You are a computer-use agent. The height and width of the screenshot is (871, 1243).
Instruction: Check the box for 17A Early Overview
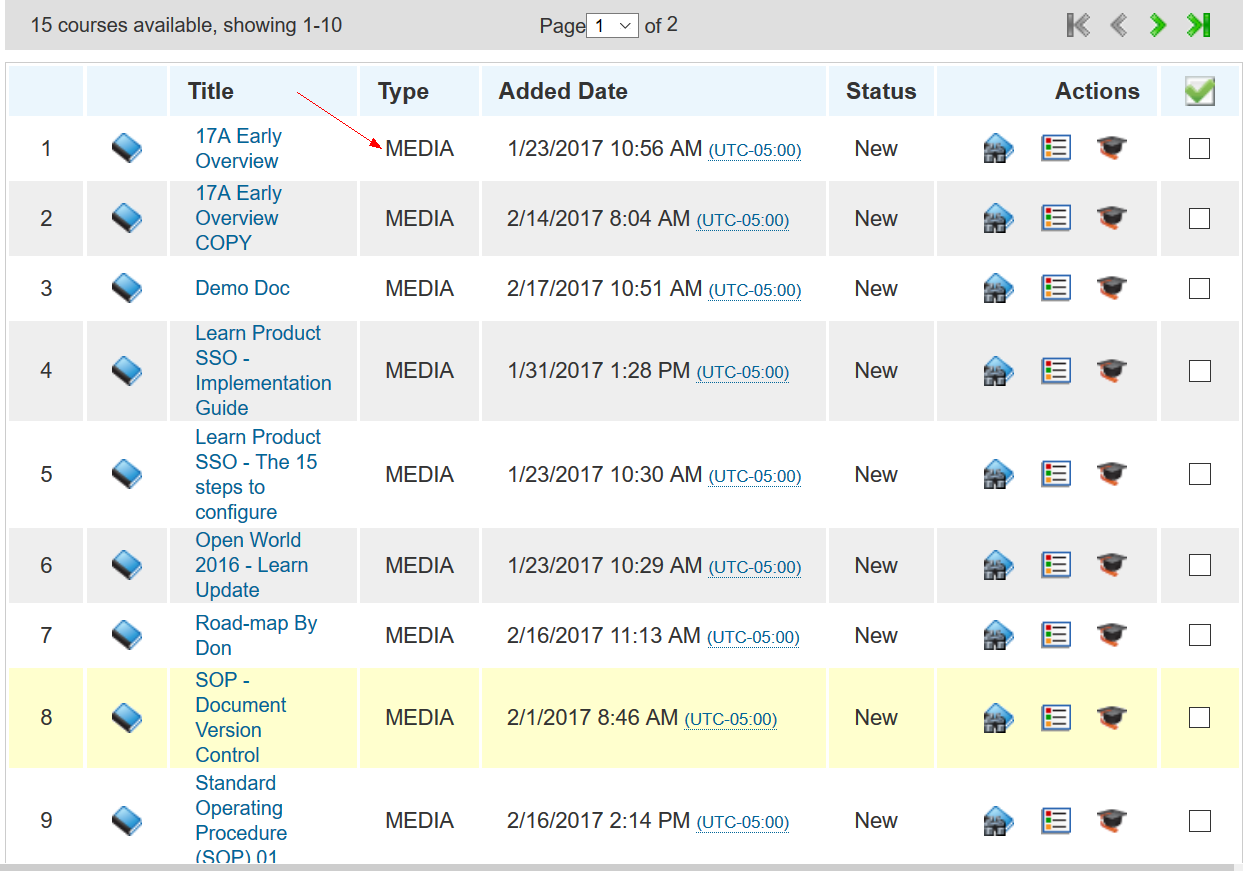point(1199,149)
